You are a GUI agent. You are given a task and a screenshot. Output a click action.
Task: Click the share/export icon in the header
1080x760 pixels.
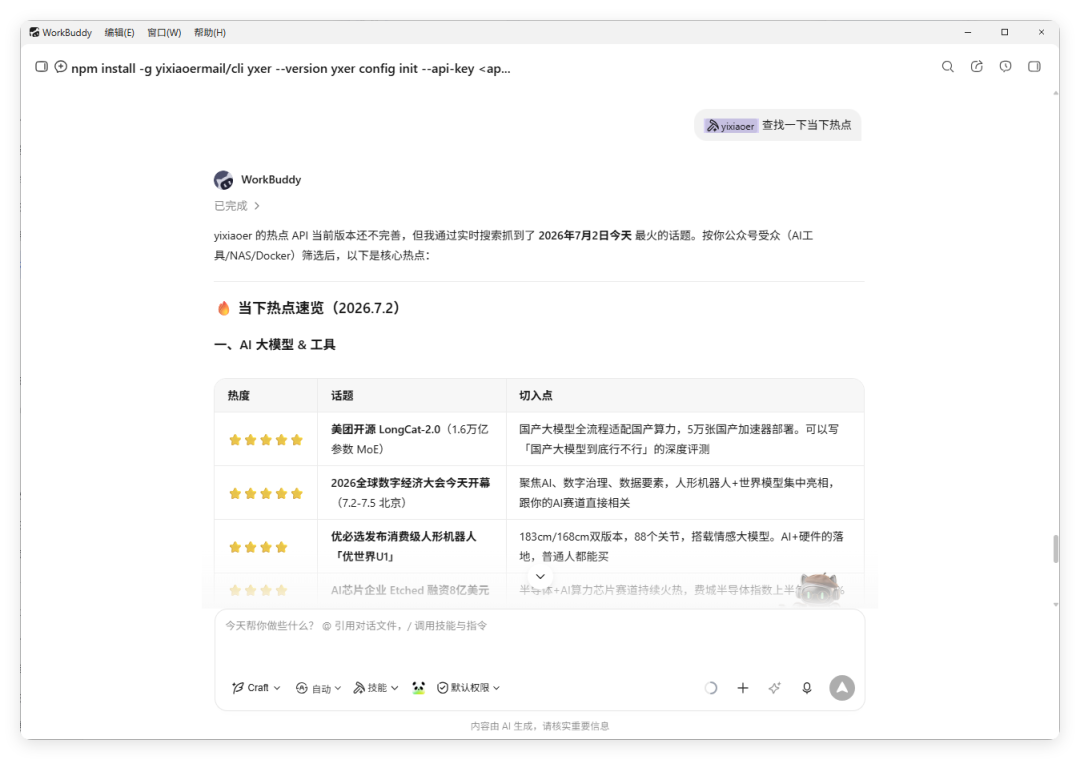coord(977,67)
